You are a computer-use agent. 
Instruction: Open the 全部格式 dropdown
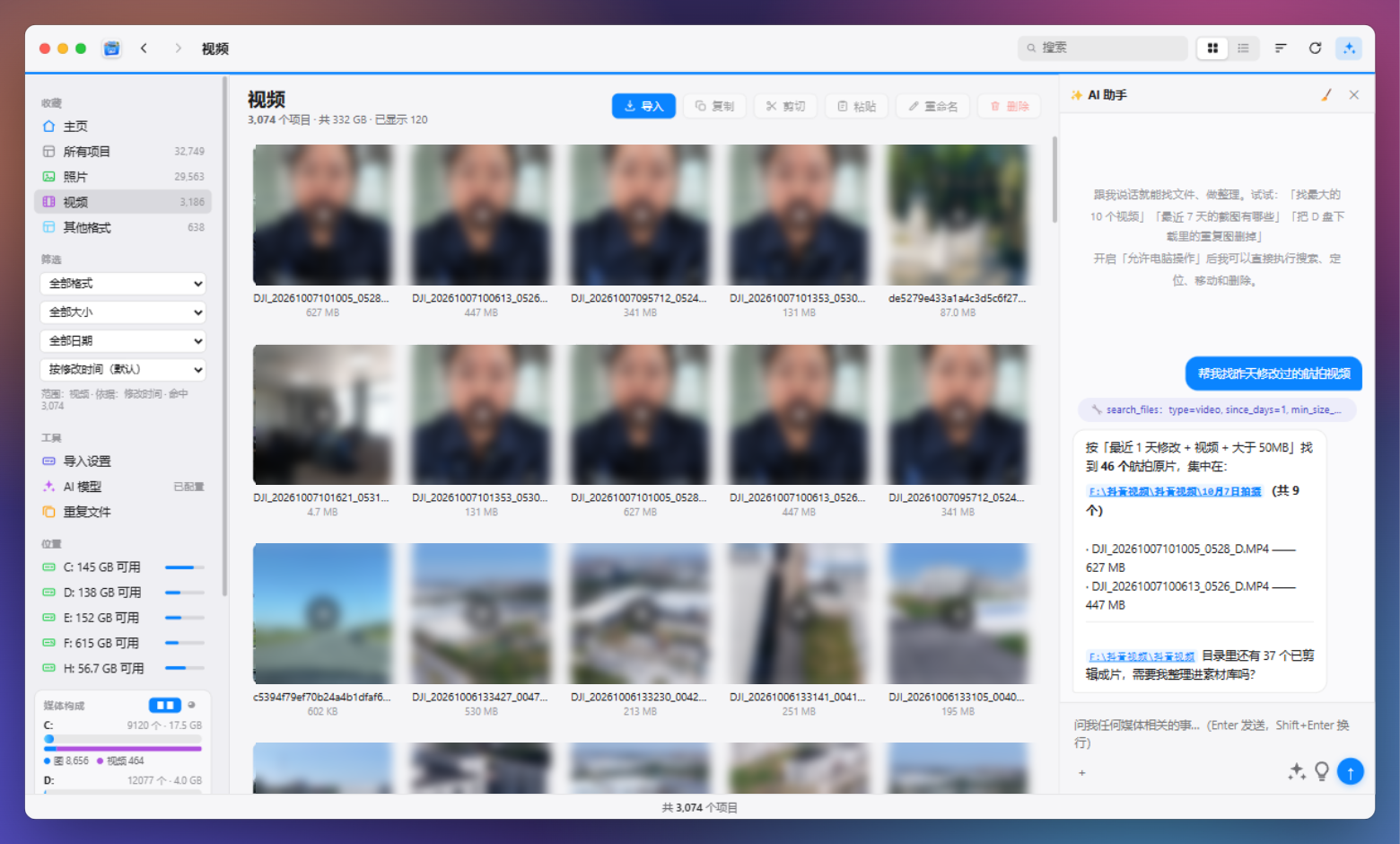[123, 284]
